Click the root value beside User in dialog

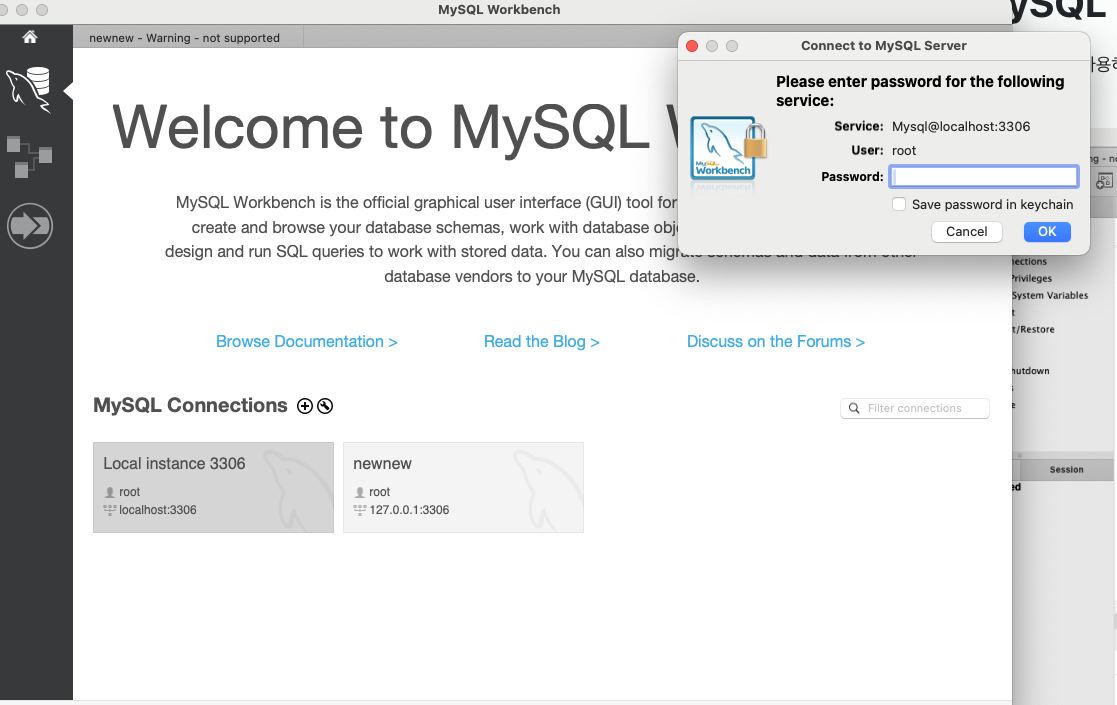904,151
